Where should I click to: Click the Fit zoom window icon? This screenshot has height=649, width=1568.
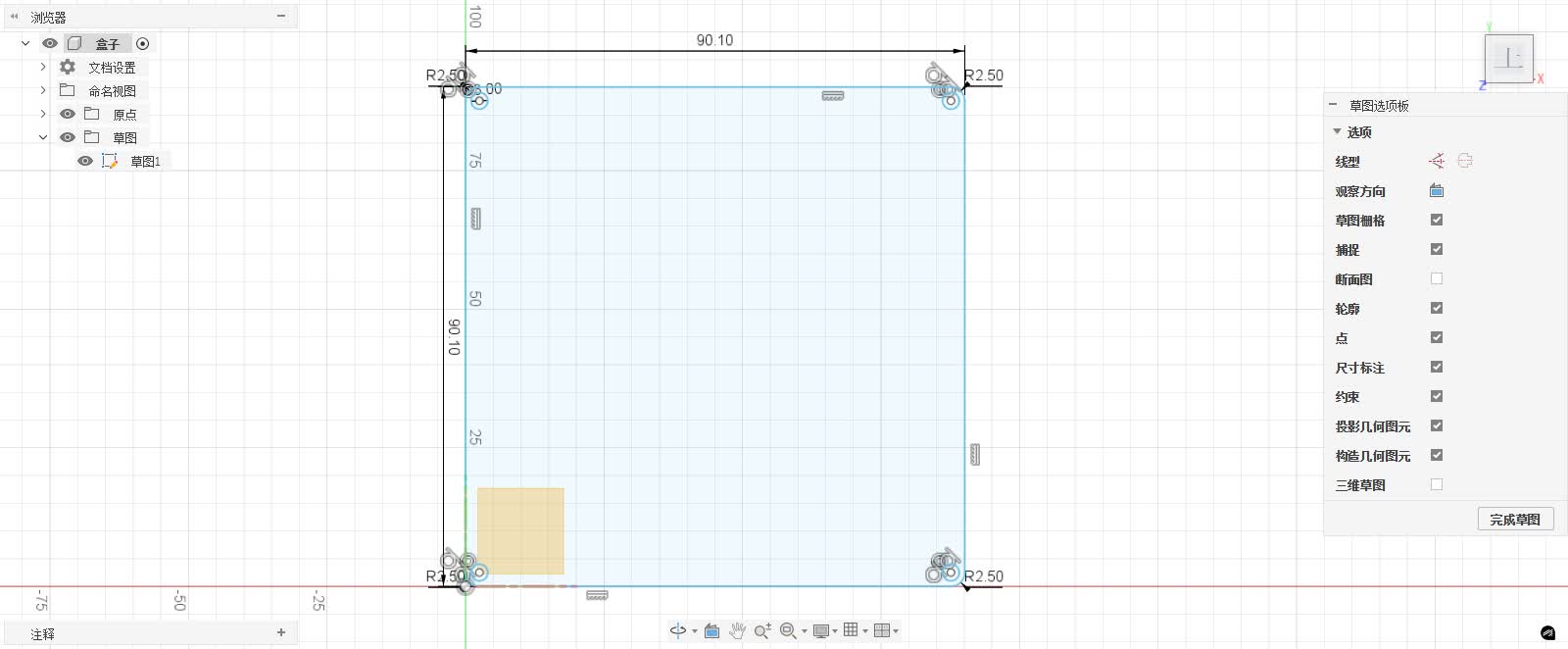[788, 630]
